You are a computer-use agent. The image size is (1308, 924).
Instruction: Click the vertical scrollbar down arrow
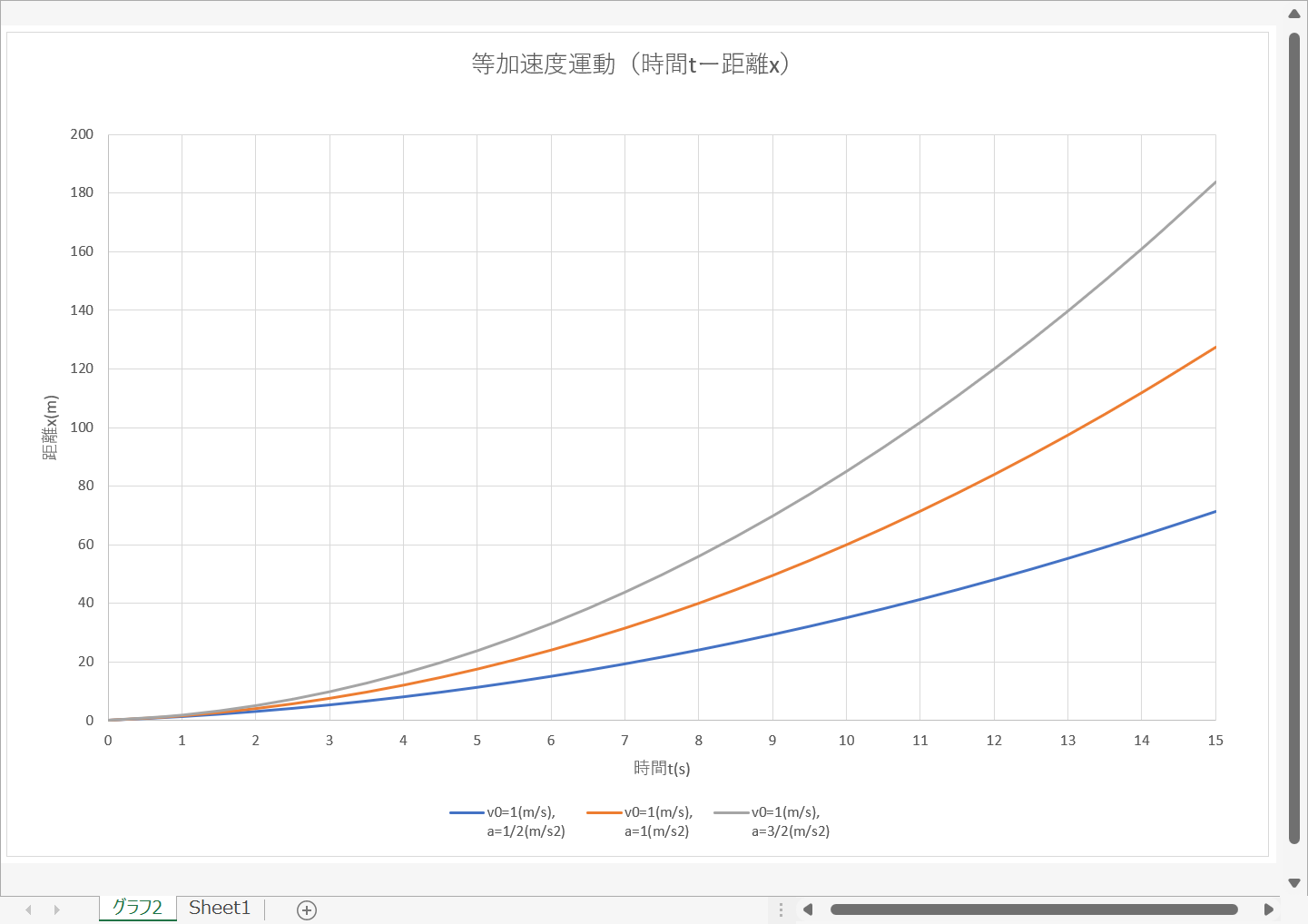click(x=1294, y=882)
